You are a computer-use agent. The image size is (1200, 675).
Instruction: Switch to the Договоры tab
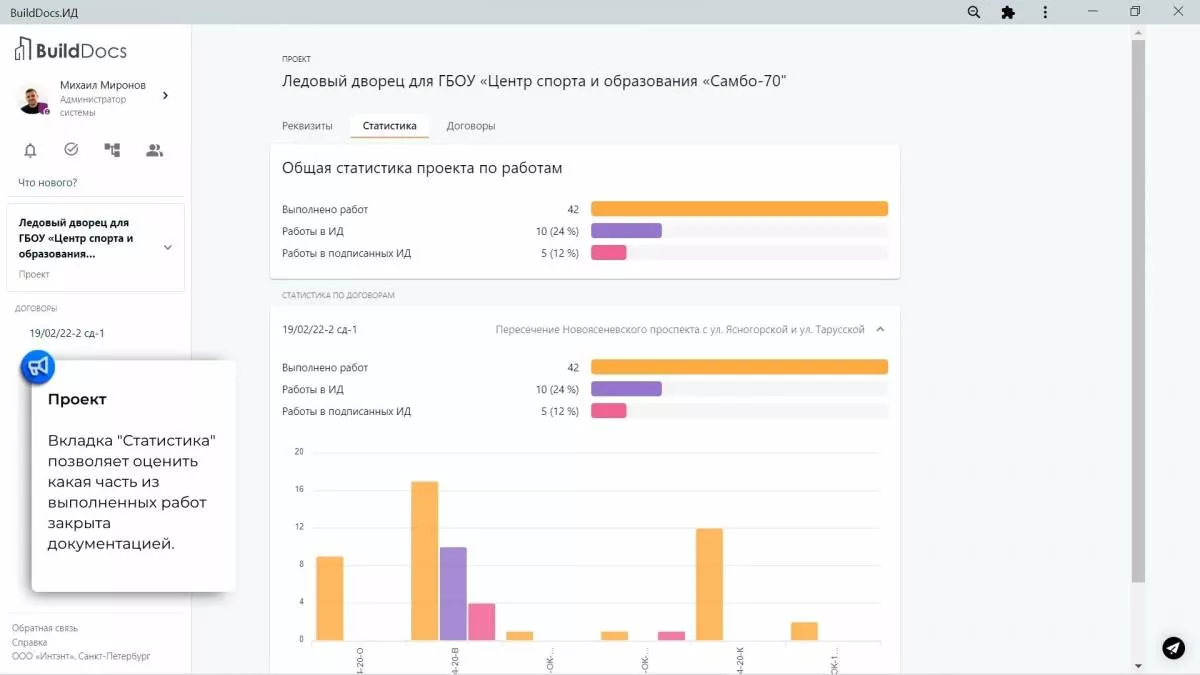pos(471,126)
